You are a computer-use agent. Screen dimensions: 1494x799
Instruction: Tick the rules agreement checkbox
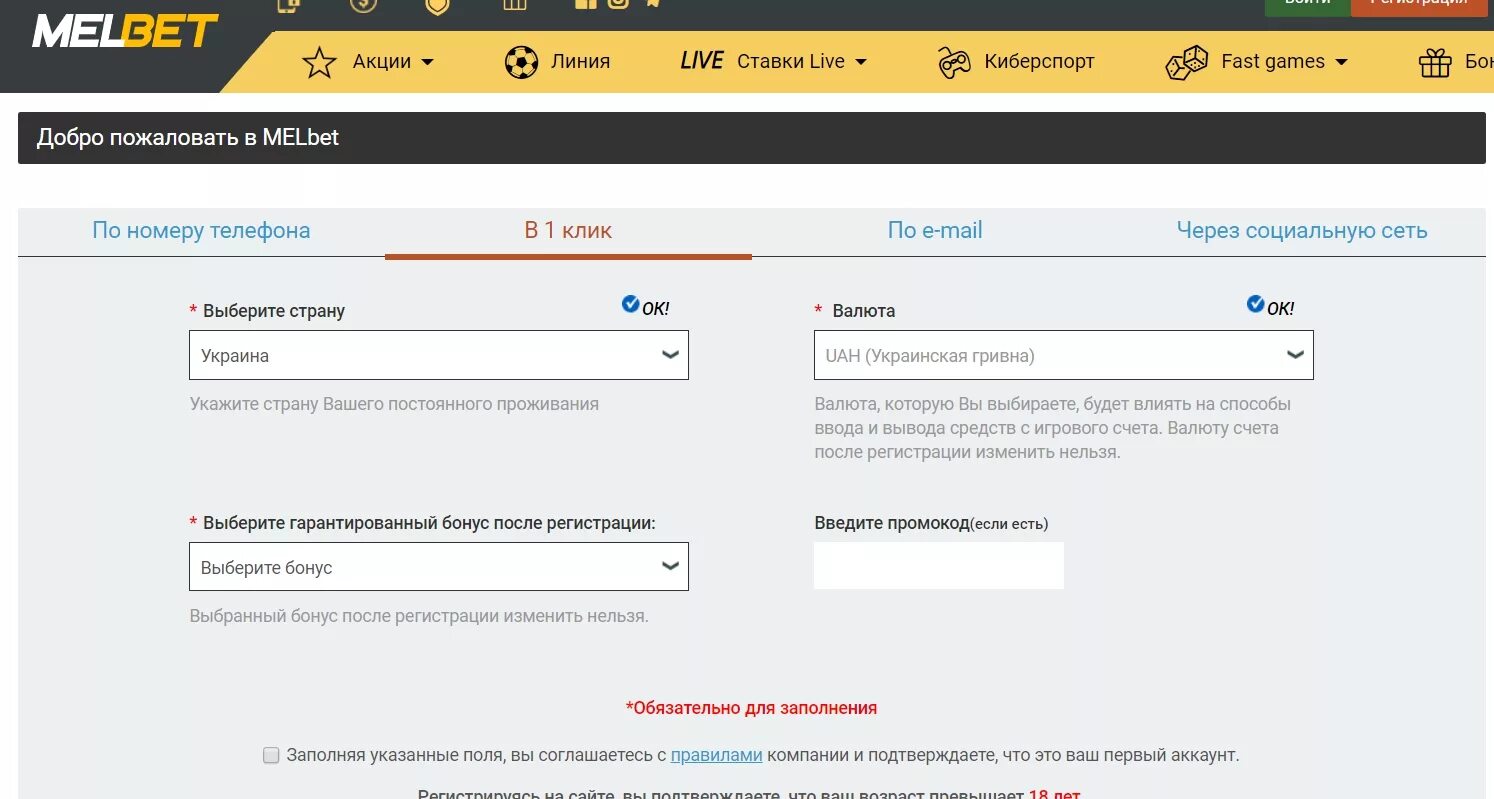pos(271,756)
